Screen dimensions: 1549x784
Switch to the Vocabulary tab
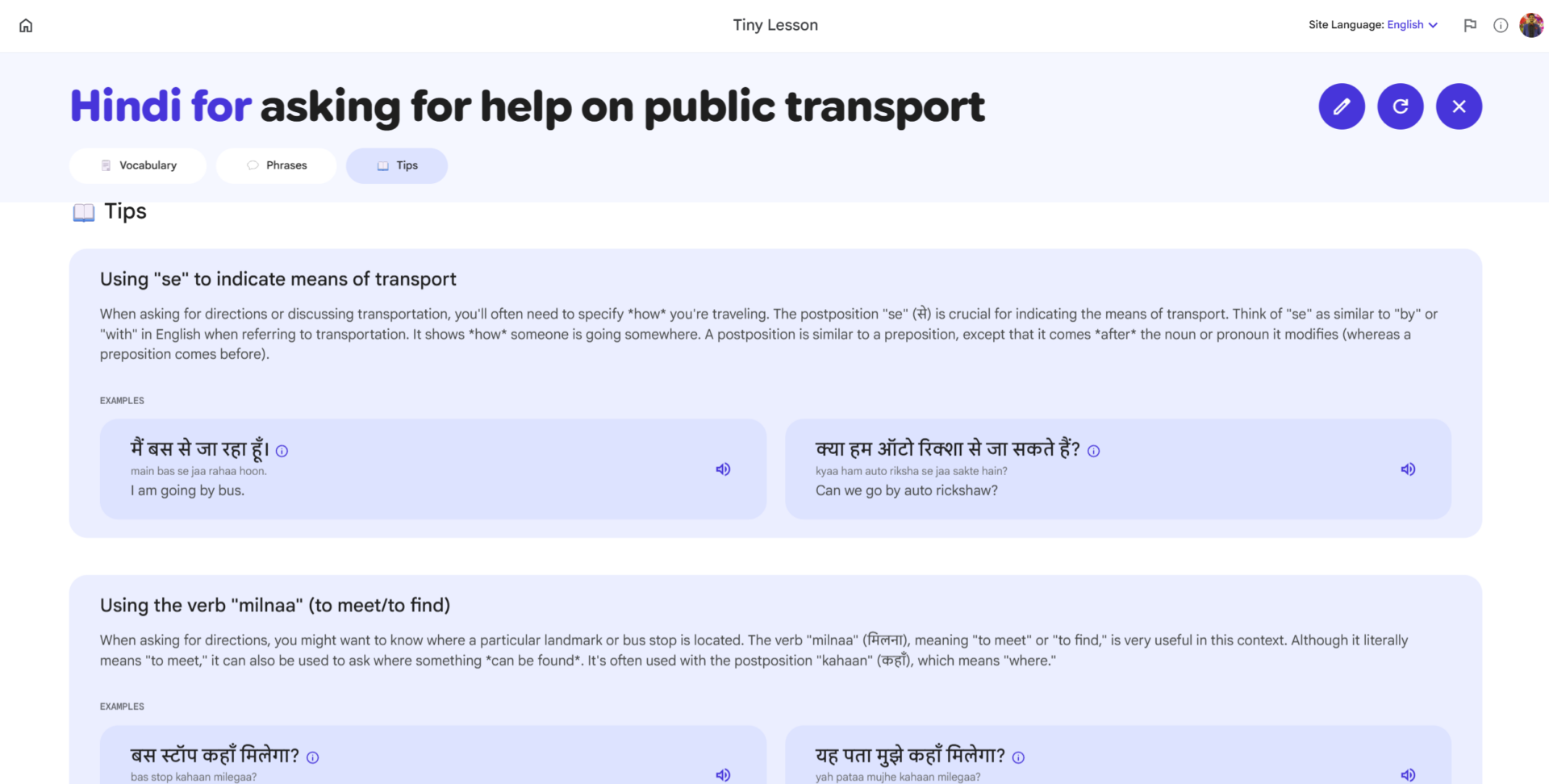[x=137, y=165]
